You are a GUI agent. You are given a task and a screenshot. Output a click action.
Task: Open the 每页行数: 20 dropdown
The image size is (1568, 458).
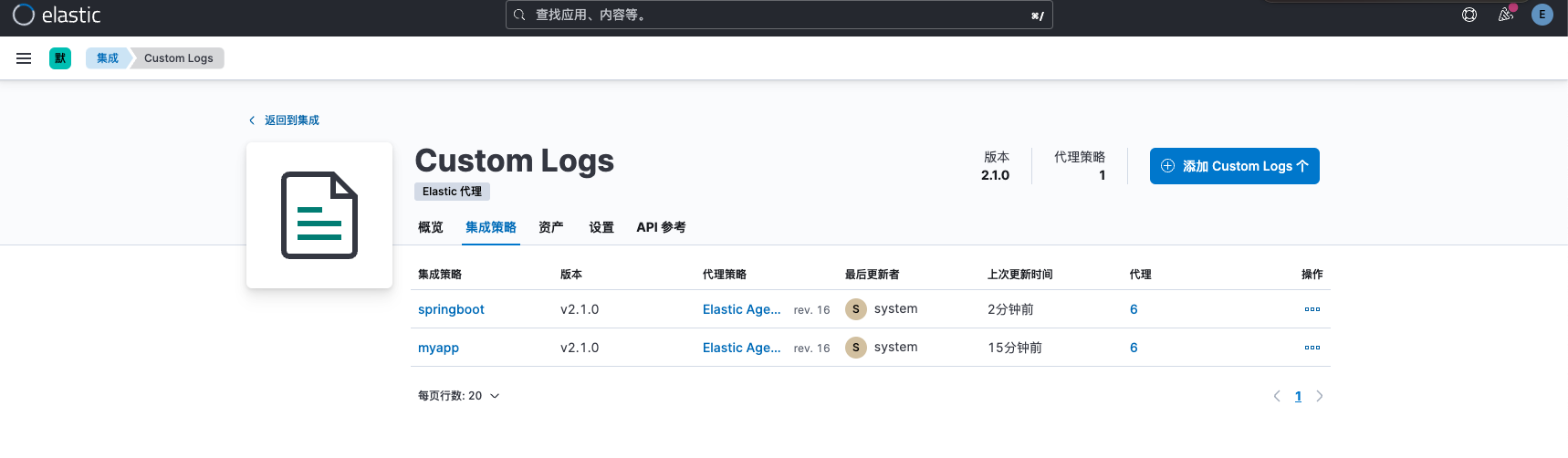[x=459, y=396]
